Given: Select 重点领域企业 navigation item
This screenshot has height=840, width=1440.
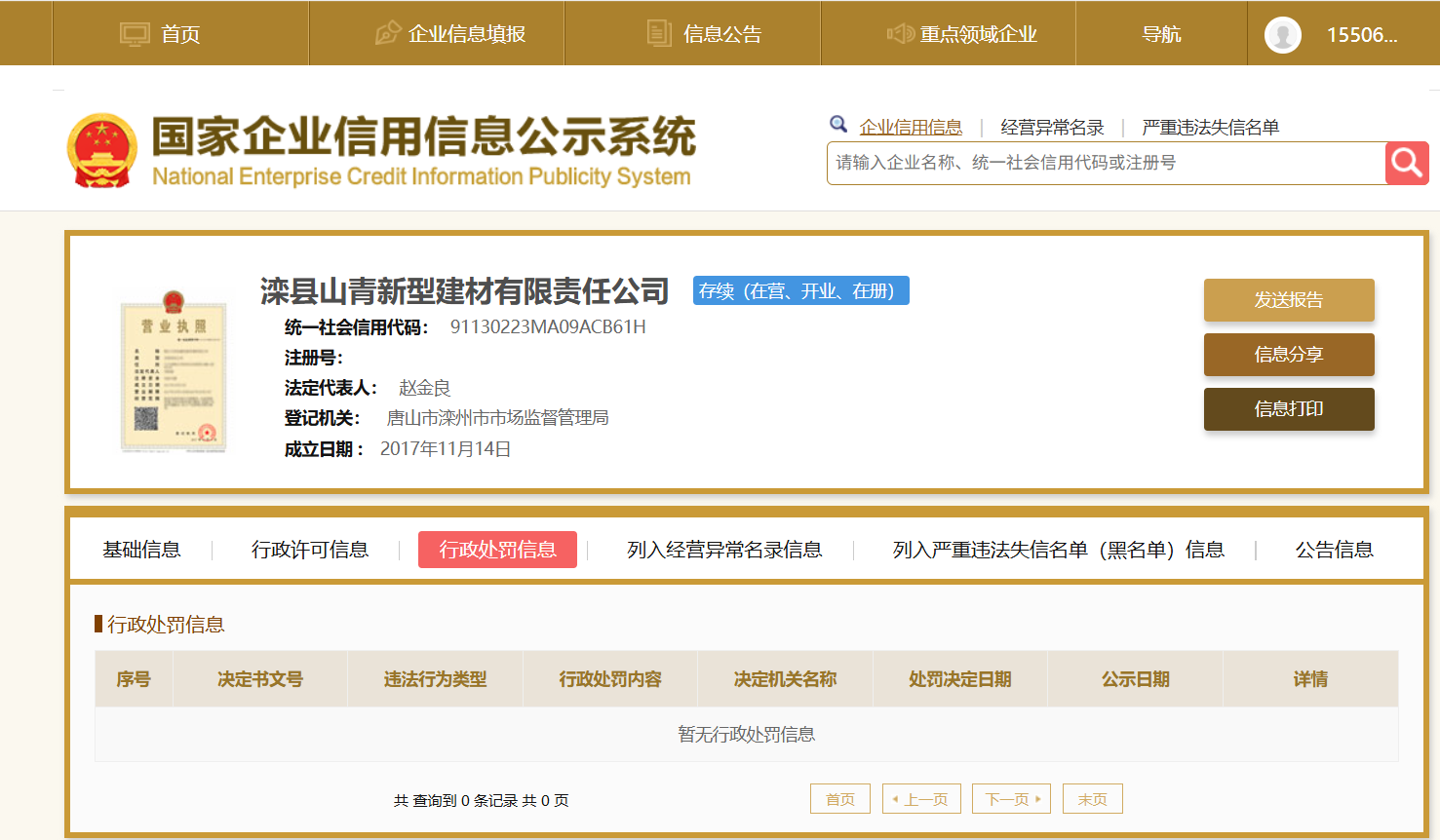Looking at the screenshot, I should (x=961, y=34).
